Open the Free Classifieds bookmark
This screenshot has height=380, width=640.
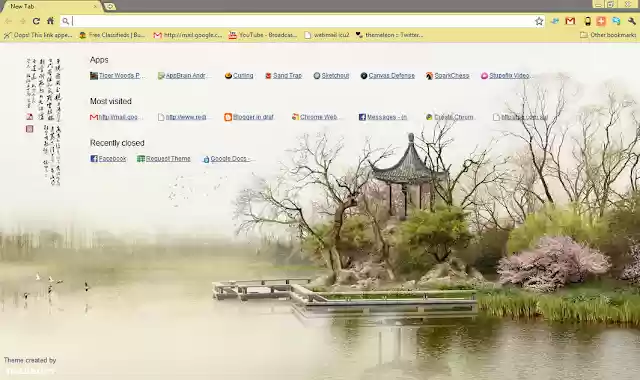[112, 35]
